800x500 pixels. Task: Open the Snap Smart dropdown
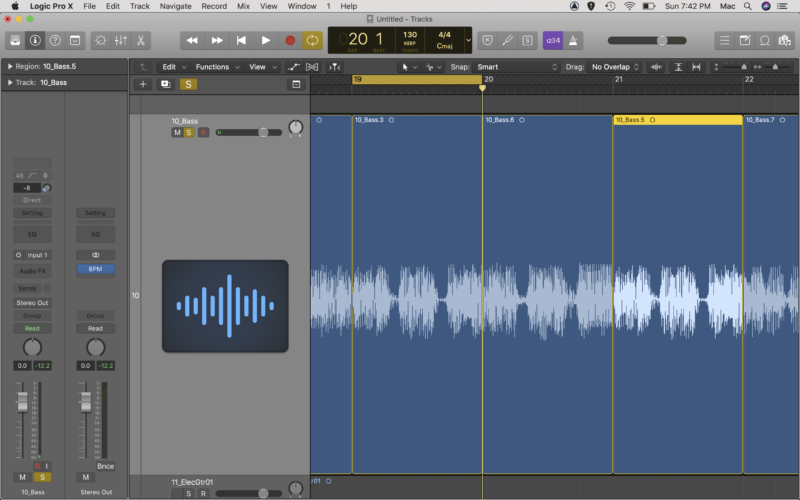[516, 67]
